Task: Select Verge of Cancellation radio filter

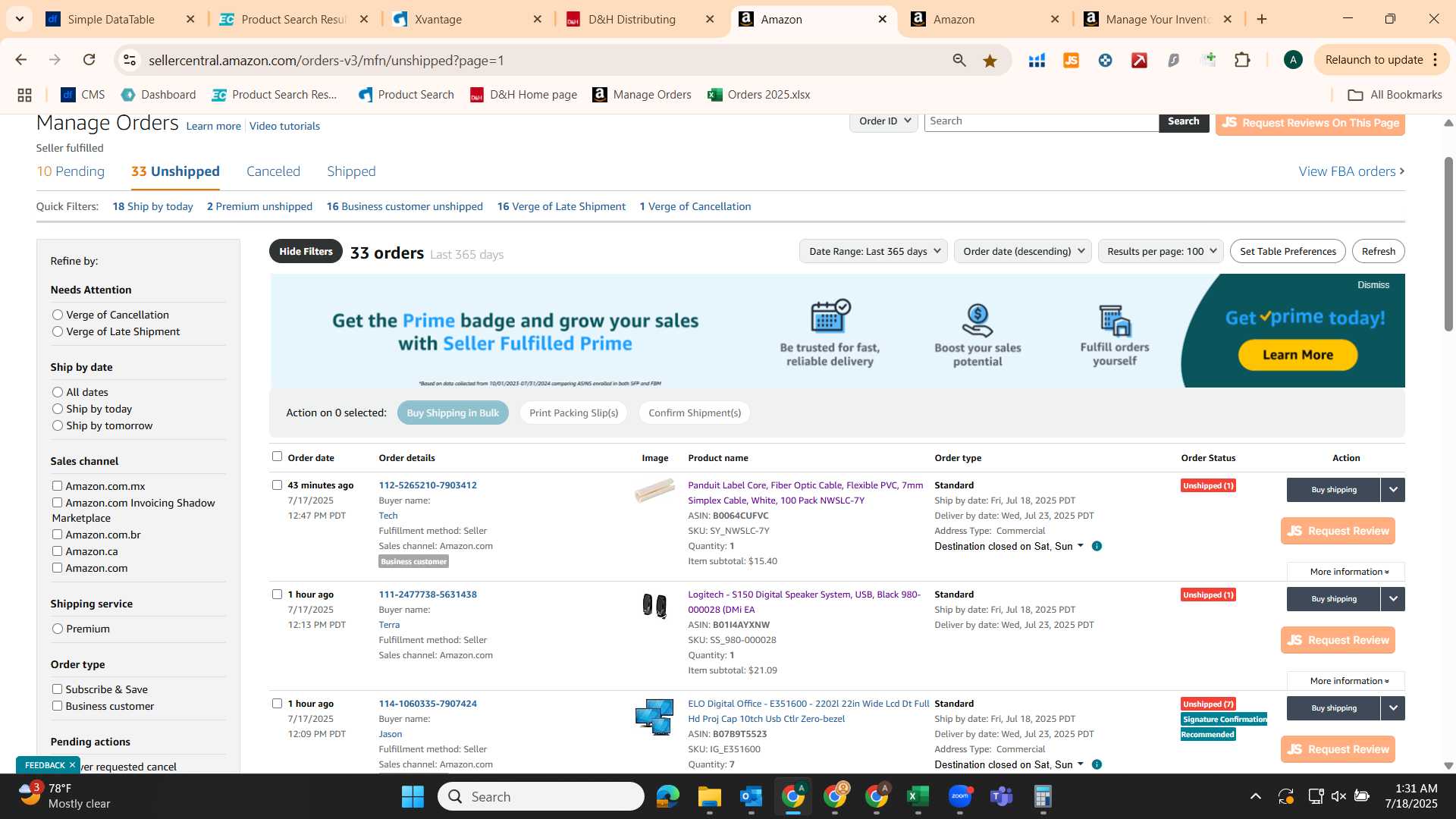Action: (x=57, y=315)
